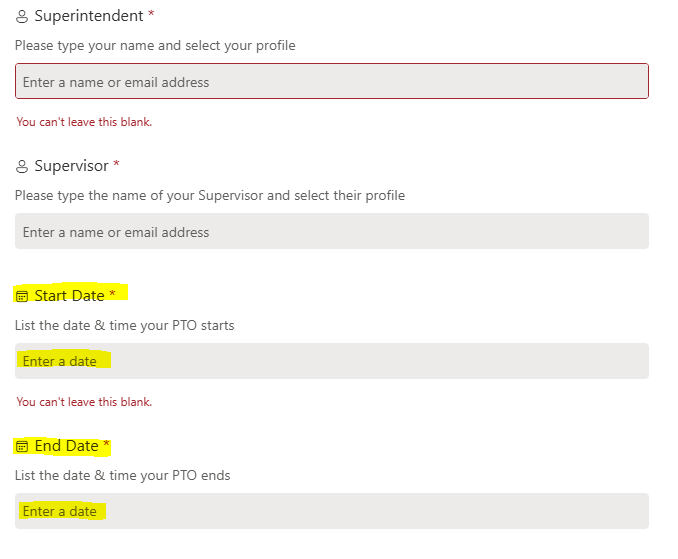Screen dimensions: 678x559
Task: Focus the Supervisor name or email field
Action: (332, 231)
